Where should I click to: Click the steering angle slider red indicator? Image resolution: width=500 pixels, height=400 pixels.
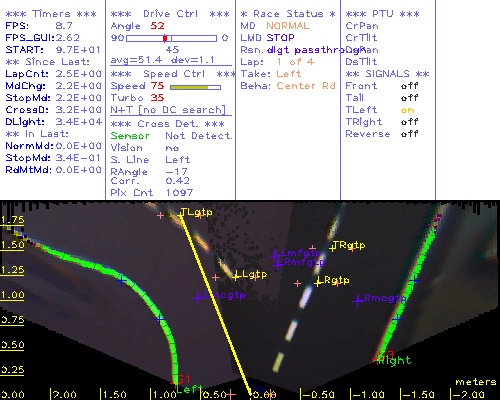coord(165,38)
